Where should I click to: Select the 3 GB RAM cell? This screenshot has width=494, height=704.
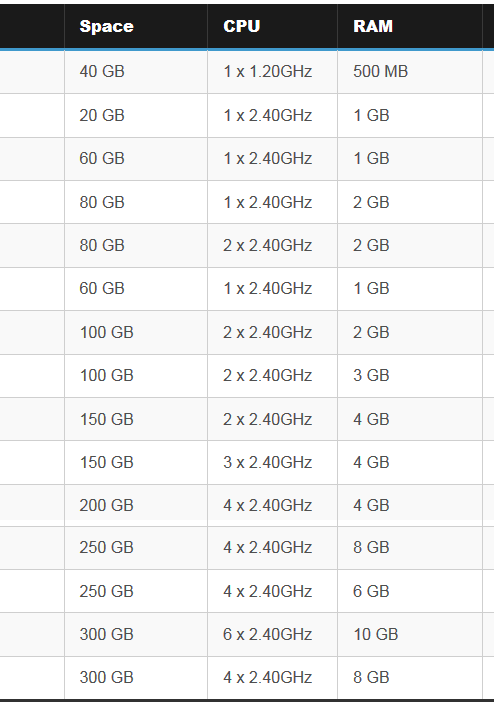pyautogui.click(x=410, y=375)
